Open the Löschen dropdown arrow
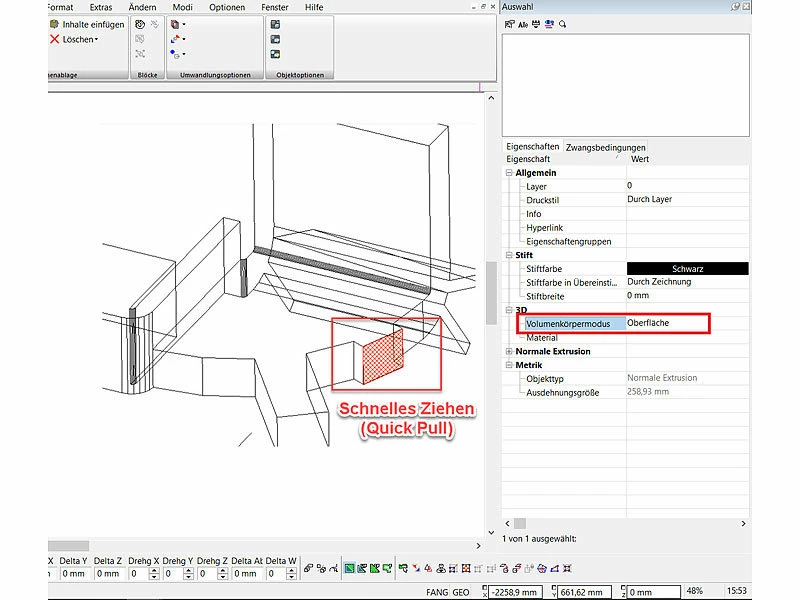 point(96,40)
